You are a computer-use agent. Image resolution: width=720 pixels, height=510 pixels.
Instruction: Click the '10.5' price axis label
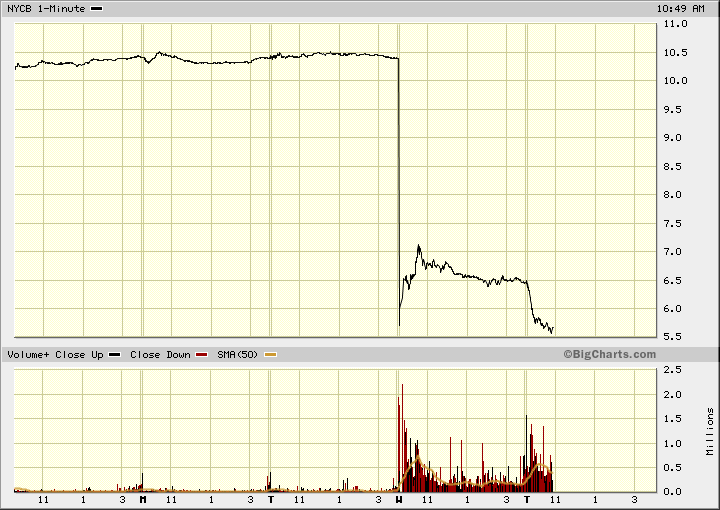[675, 52]
